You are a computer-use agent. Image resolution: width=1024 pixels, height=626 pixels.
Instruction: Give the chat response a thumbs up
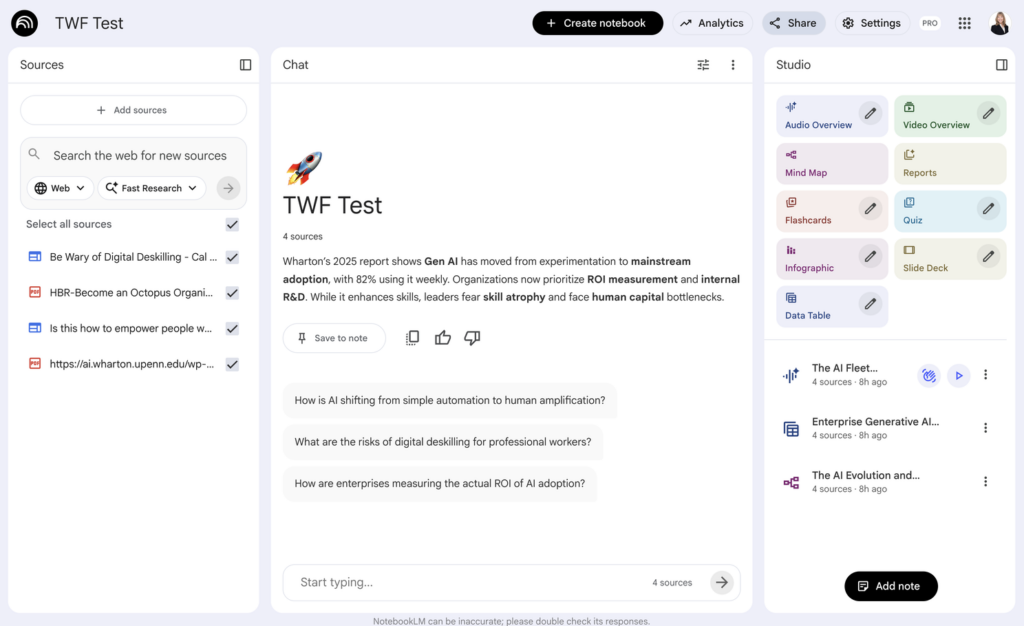click(443, 338)
